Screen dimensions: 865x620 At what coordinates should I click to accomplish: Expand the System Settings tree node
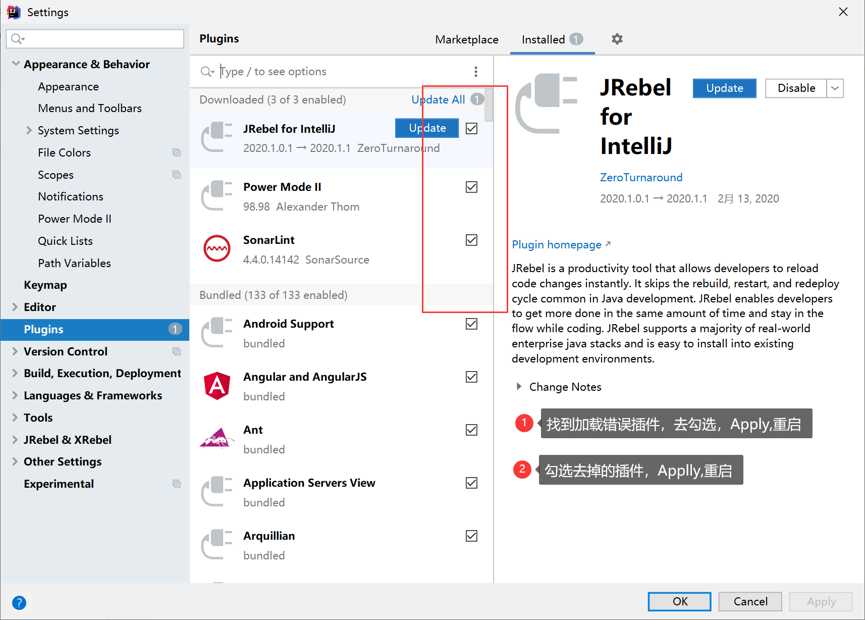pos(29,130)
